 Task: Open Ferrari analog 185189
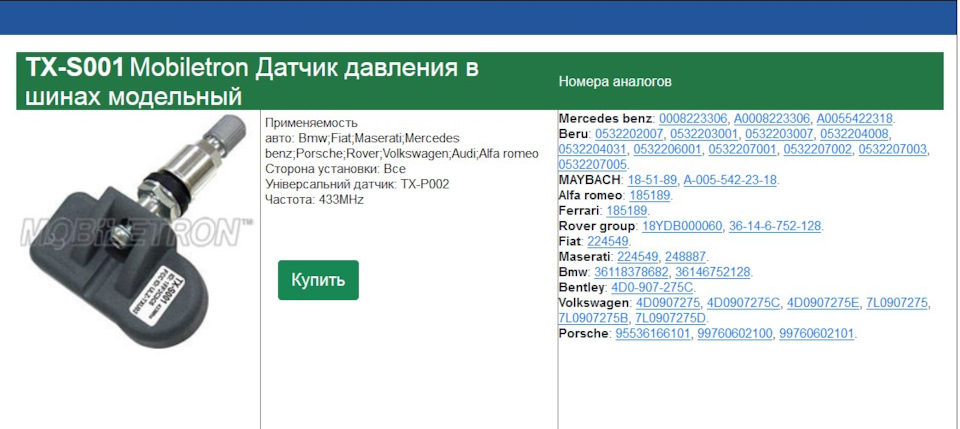click(x=627, y=211)
